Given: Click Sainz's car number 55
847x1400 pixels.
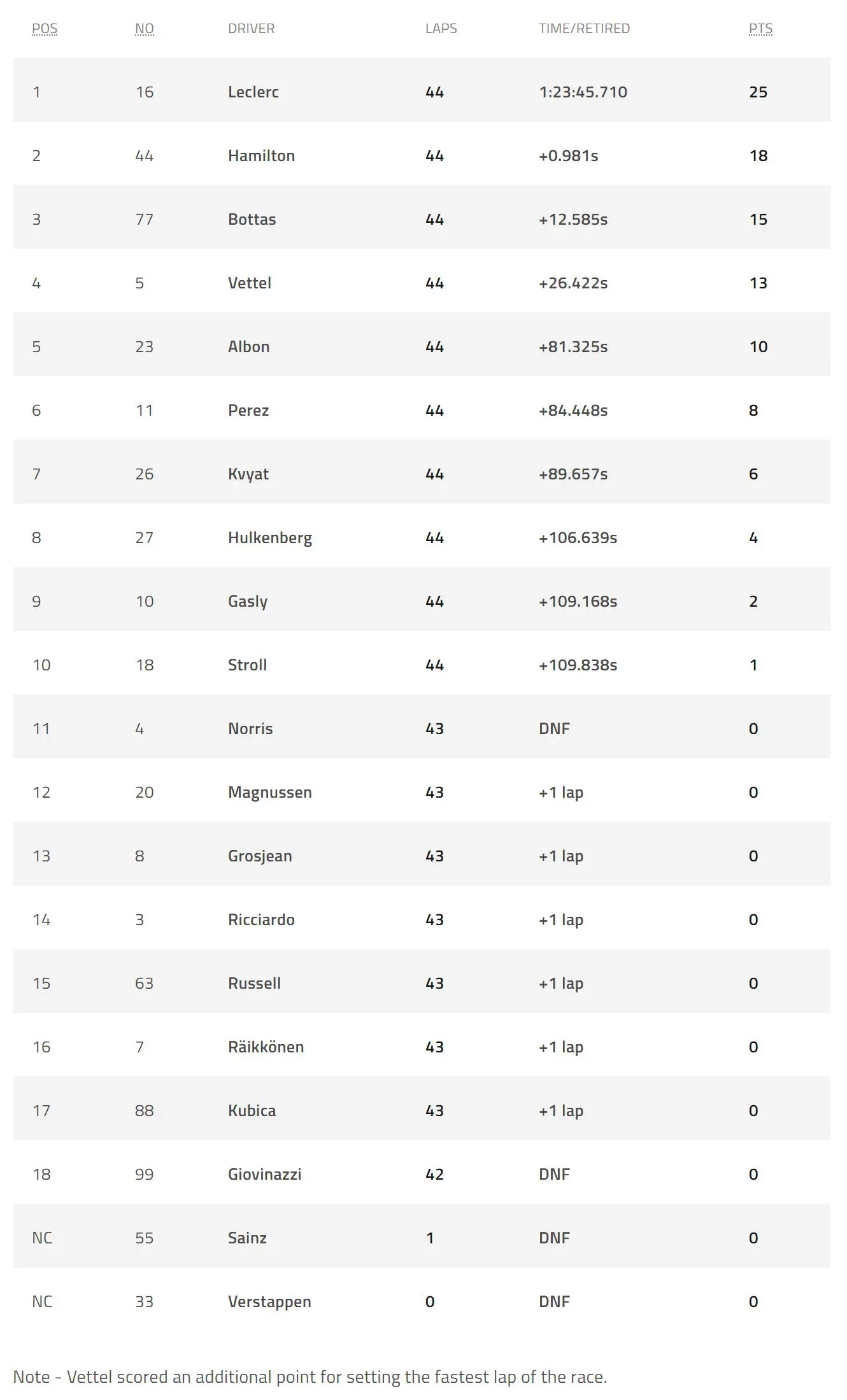Looking at the screenshot, I should pos(145,1238).
